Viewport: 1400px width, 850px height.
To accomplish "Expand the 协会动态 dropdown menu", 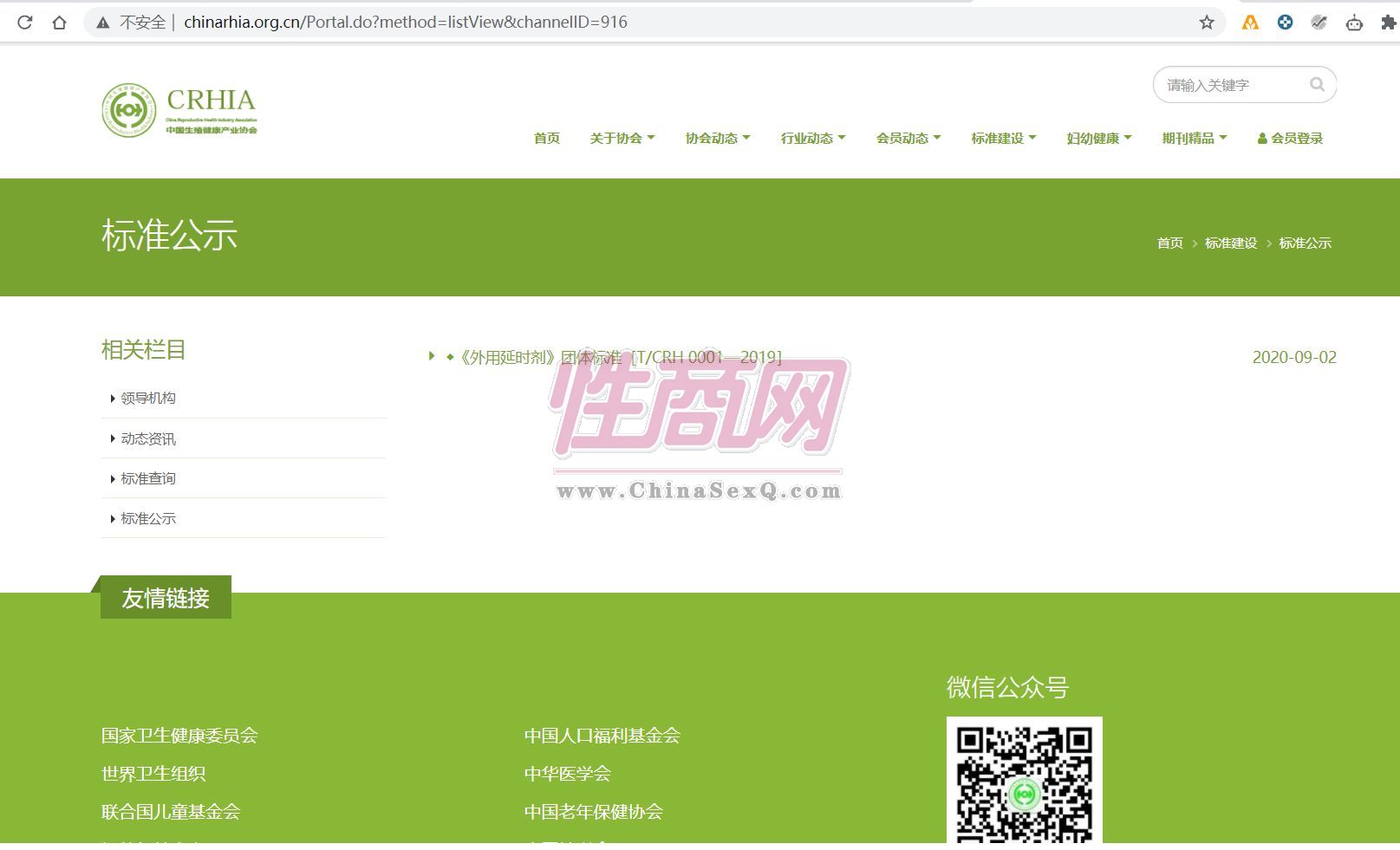I will (717, 139).
